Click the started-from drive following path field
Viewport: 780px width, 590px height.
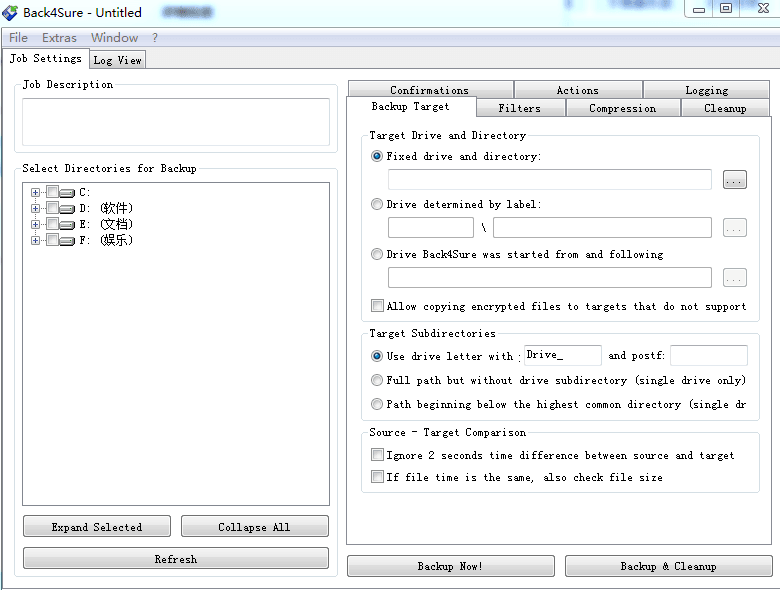tap(550, 278)
